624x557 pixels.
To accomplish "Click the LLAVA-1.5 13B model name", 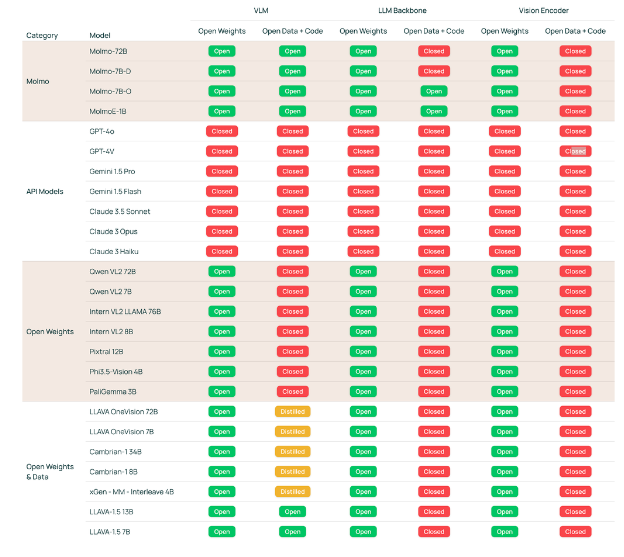I will pos(111,512).
